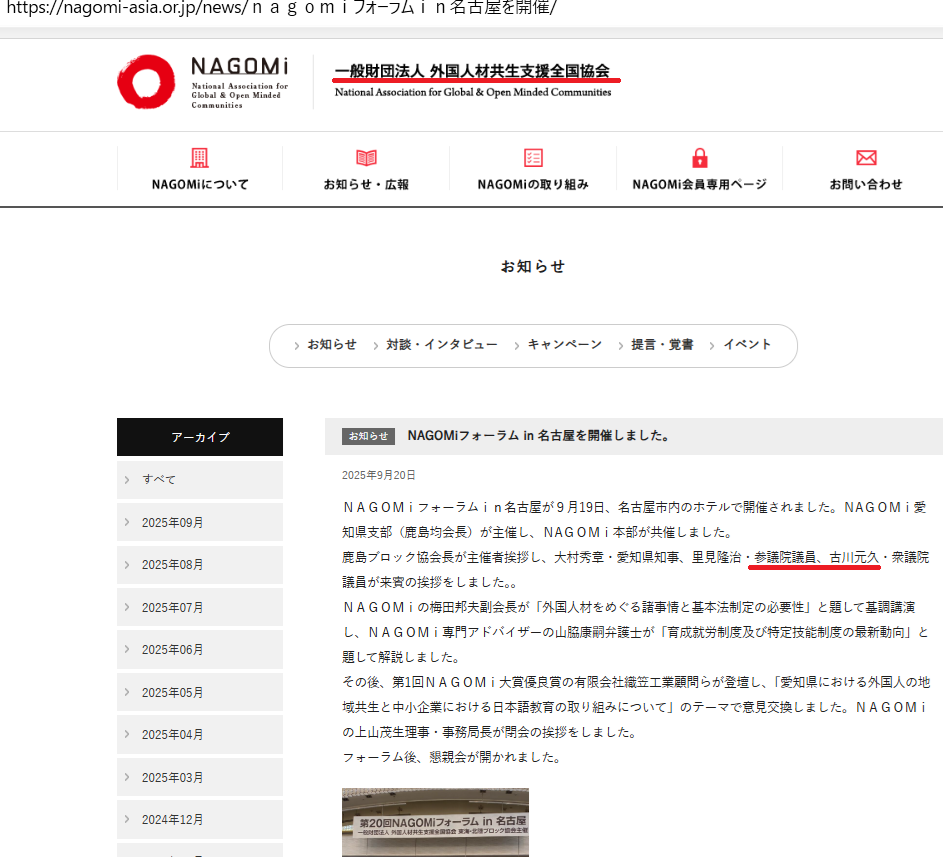Image resolution: width=943 pixels, height=857 pixels.
Task: Select the 対談・インタビュー category
Action: [441, 345]
